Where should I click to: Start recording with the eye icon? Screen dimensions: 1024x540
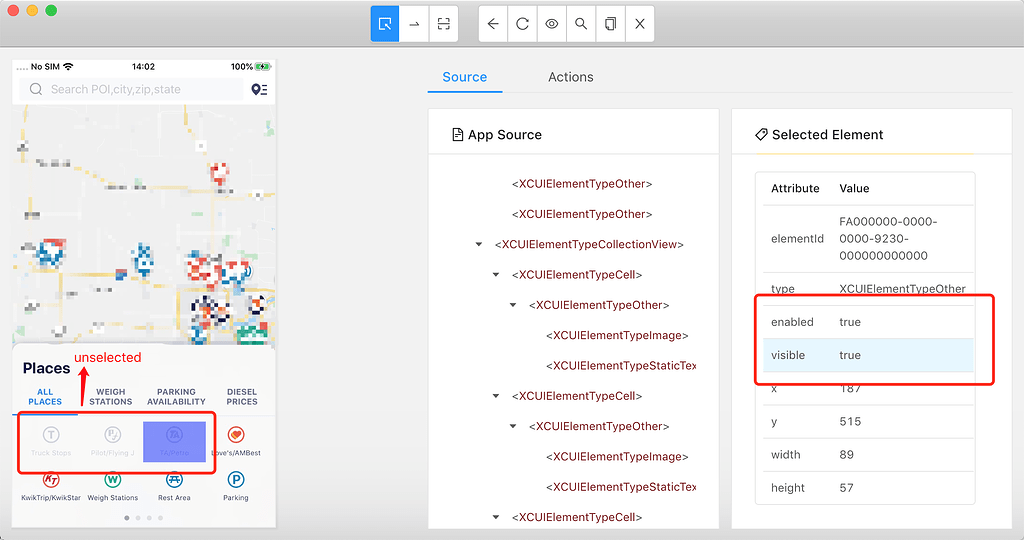tap(552, 24)
